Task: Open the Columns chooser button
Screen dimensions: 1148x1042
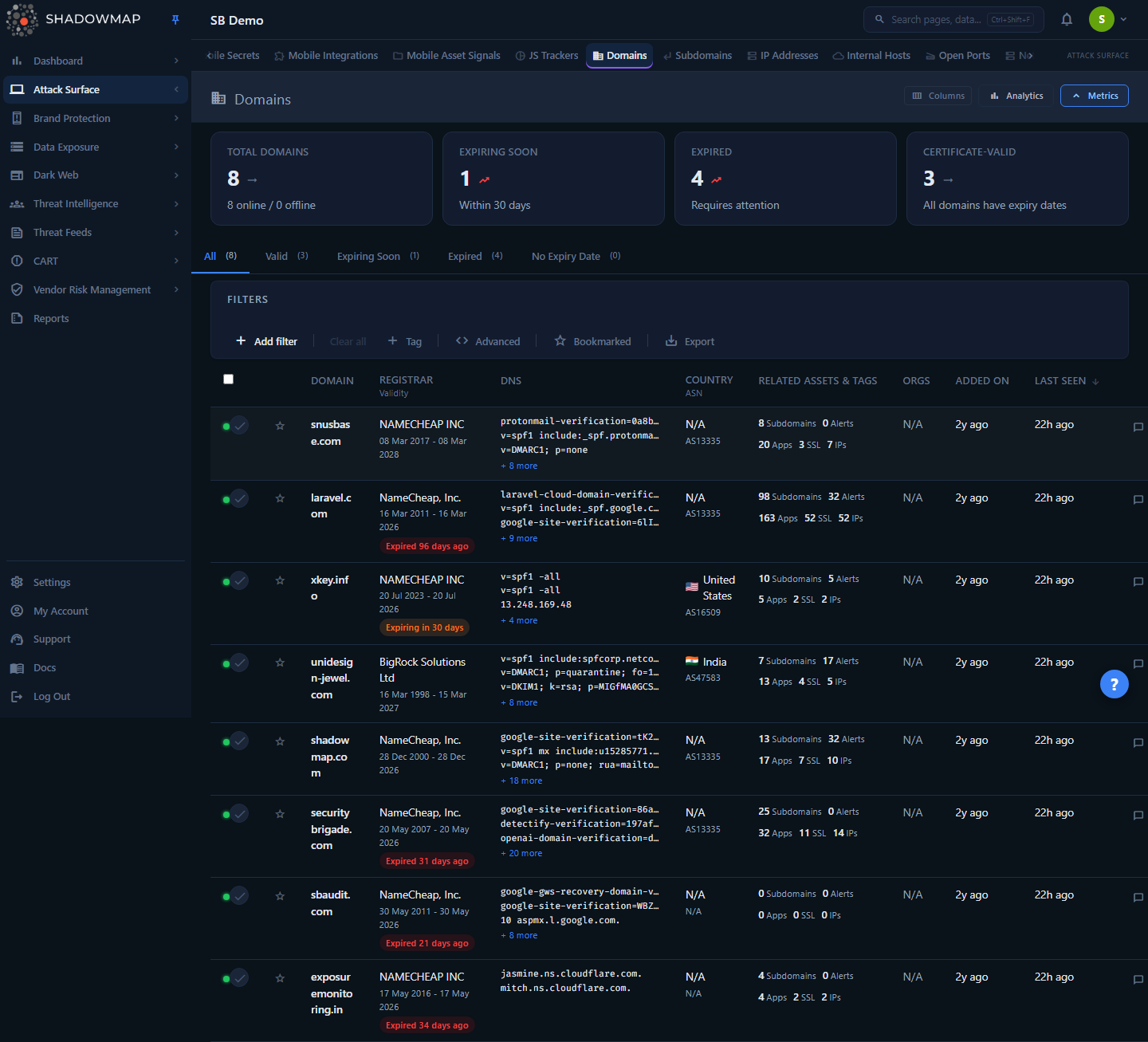Action: (x=938, y=96)
